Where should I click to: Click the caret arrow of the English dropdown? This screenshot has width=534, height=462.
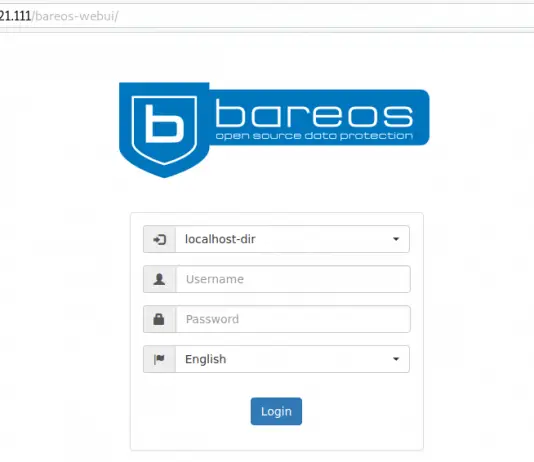[396, 359]
